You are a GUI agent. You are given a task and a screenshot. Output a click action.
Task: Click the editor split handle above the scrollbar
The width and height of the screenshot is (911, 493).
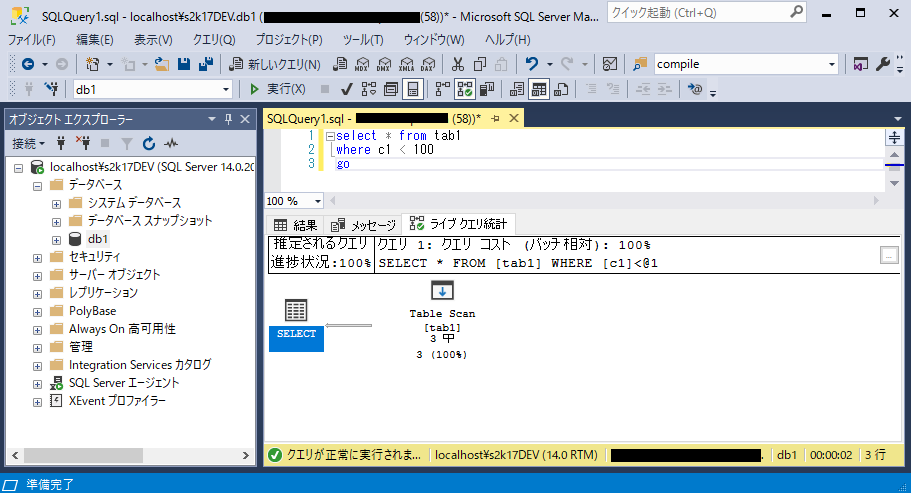tap(894, 138)
